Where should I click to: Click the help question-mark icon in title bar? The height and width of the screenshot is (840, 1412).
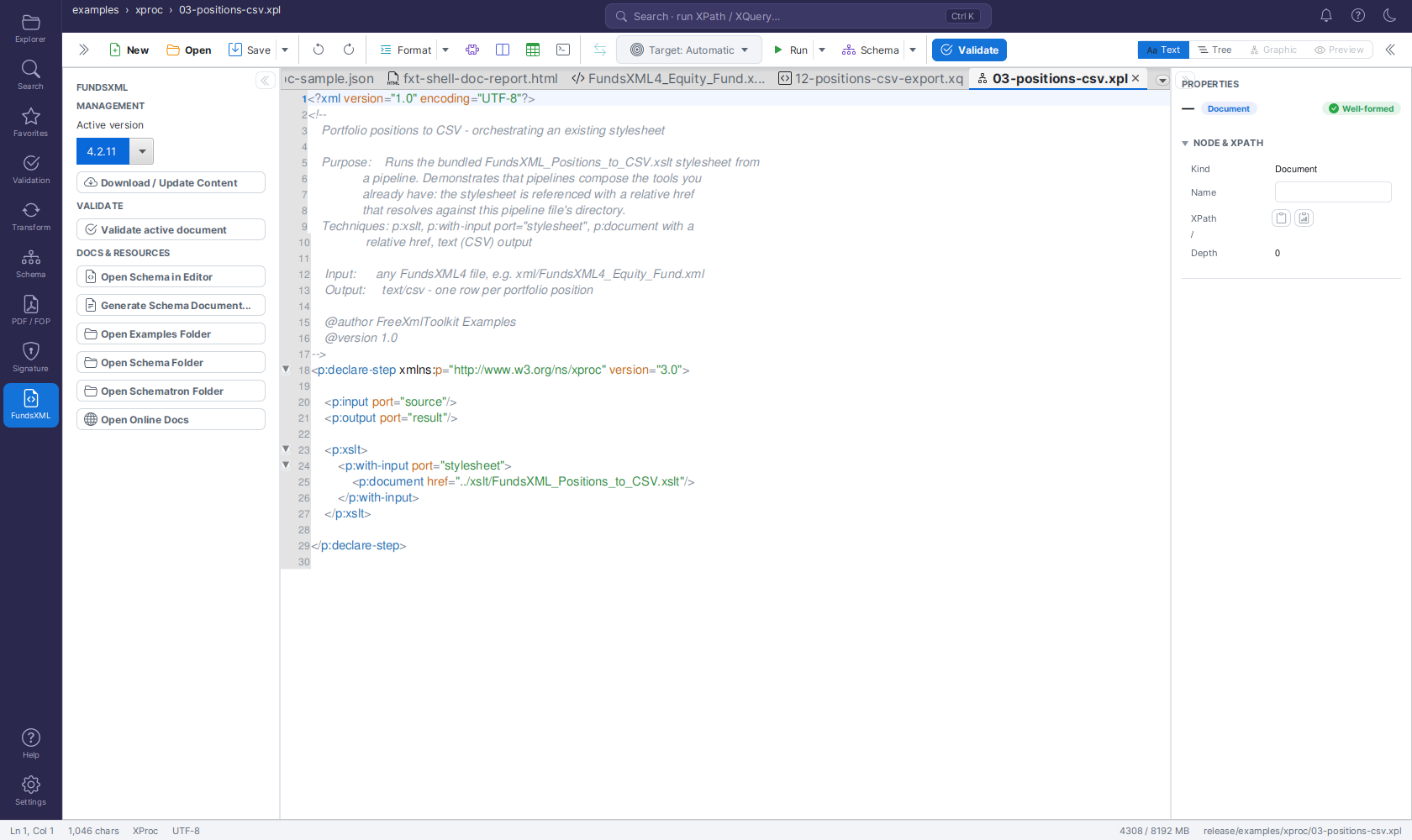pyautogui.click(x=1358, y=15)
